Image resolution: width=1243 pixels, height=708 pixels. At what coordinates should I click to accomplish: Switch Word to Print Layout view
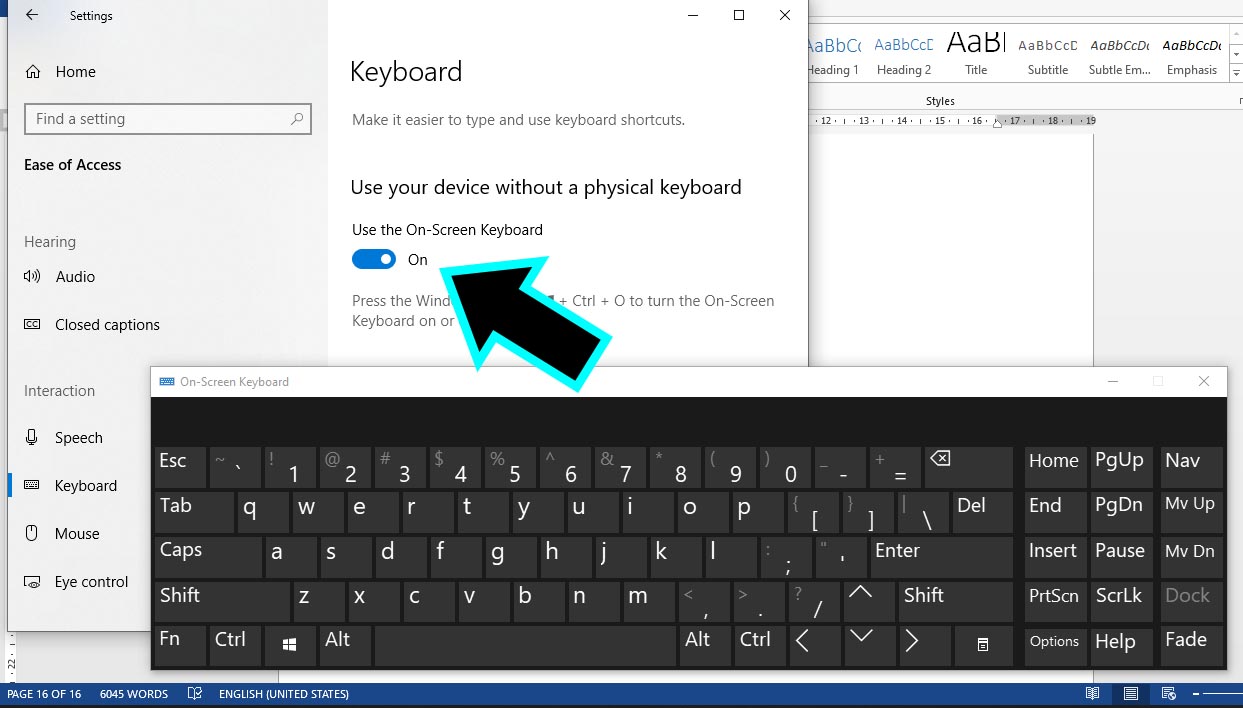1130,693
